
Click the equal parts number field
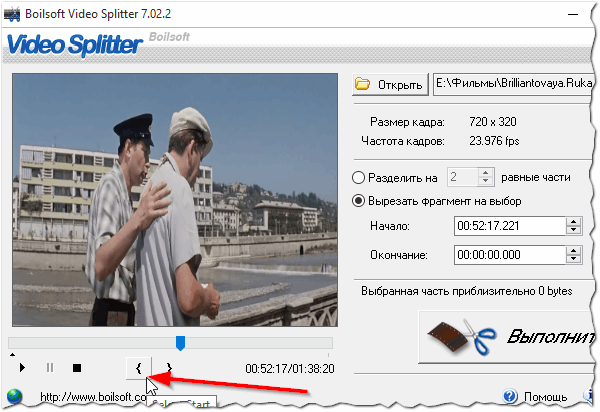coord(463,177)
